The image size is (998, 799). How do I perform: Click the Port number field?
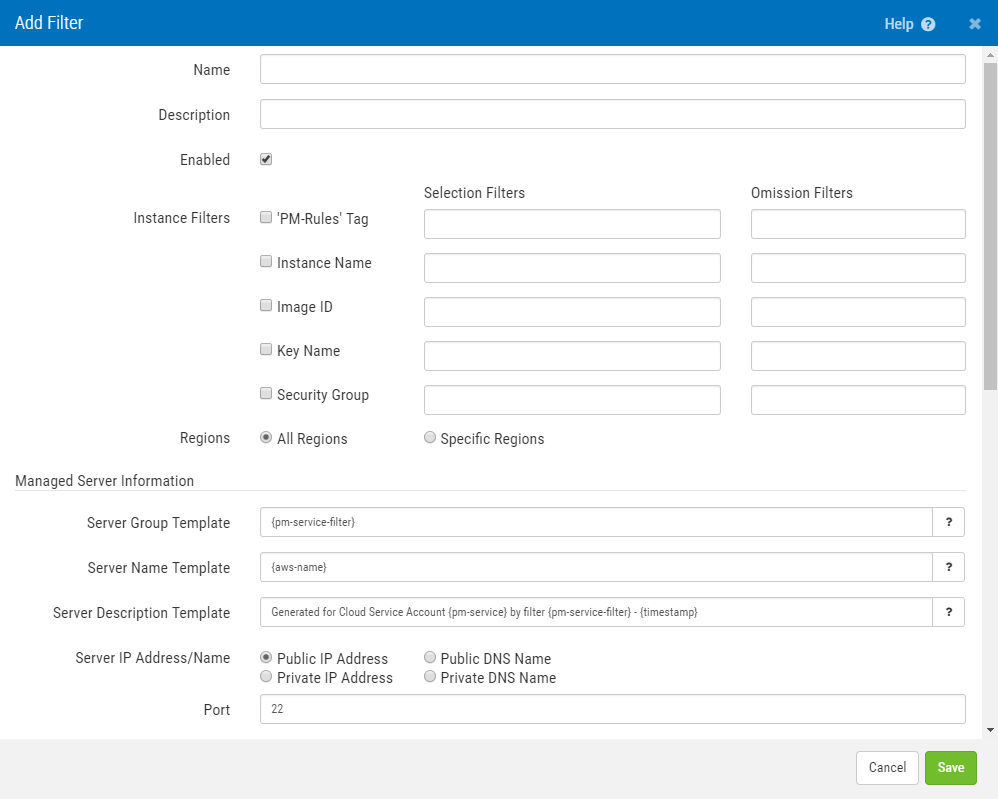coord(612,709)
